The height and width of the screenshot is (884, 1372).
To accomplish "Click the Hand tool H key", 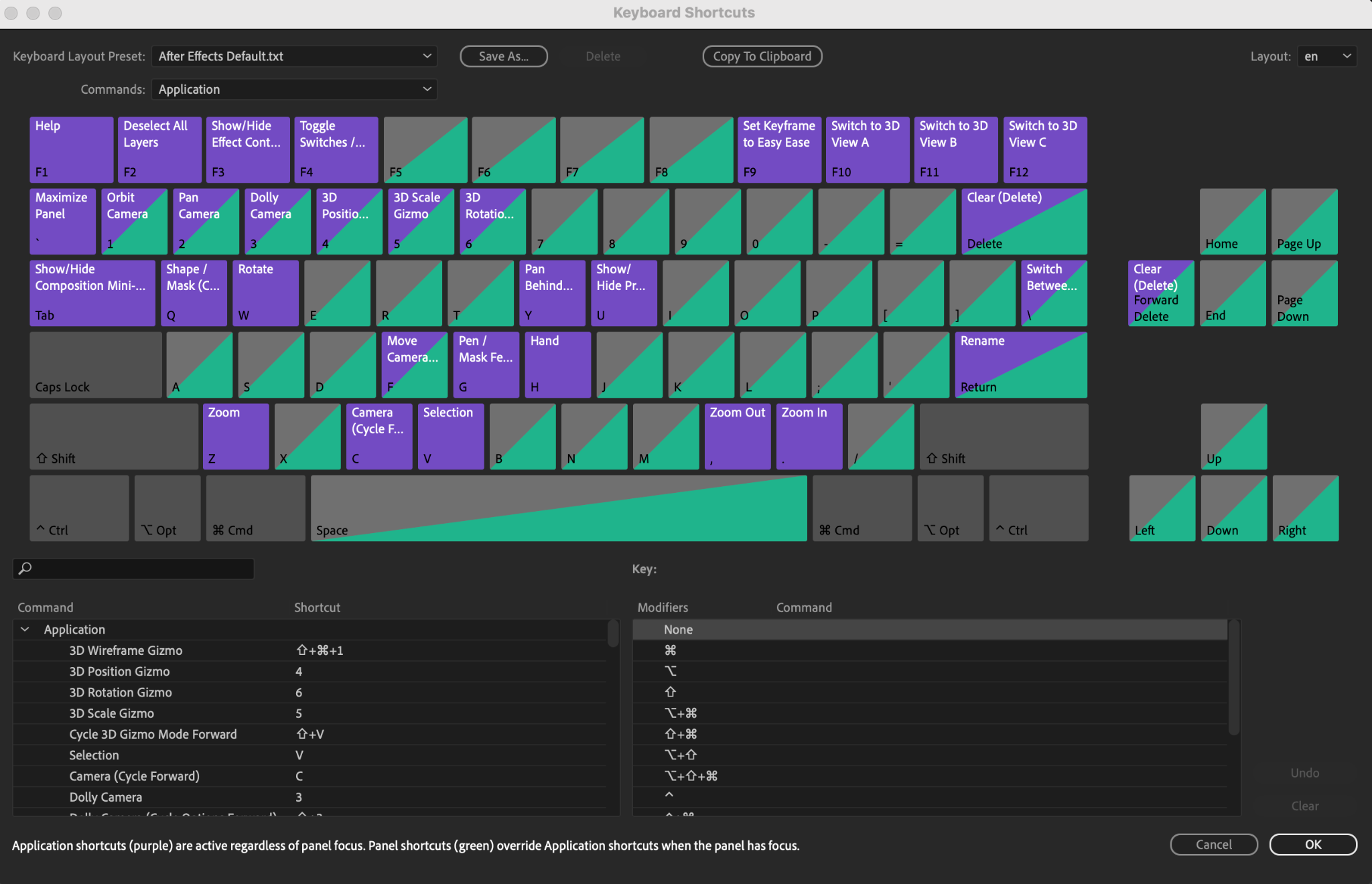I will click(x=557, y=364).
